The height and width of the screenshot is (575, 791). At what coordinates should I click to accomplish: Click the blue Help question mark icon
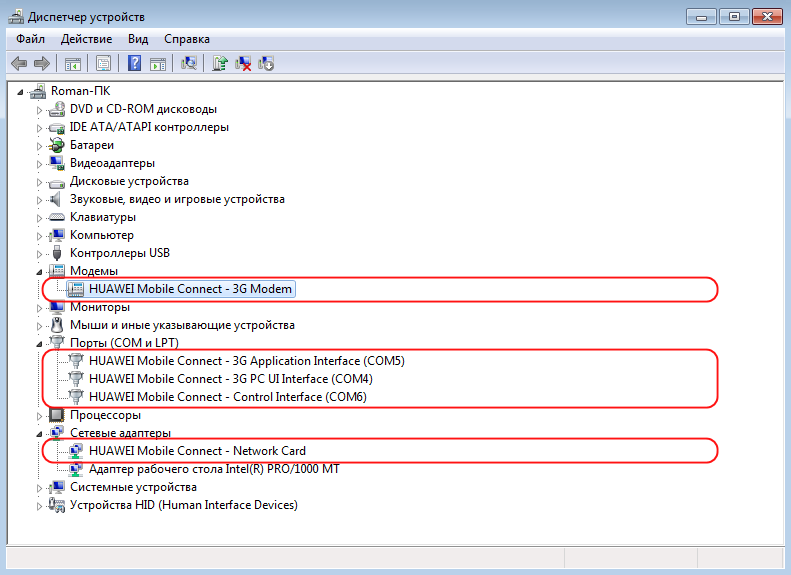[134, 64]
